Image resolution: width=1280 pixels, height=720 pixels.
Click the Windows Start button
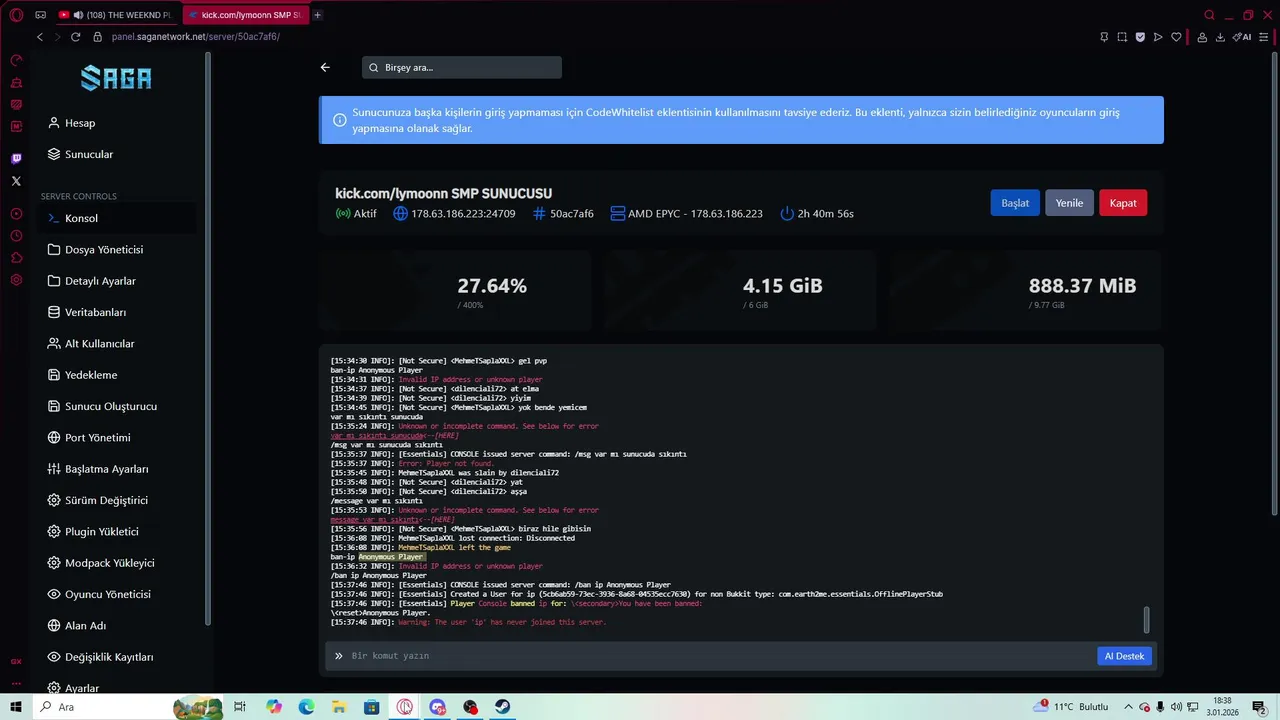click(15, 707)
